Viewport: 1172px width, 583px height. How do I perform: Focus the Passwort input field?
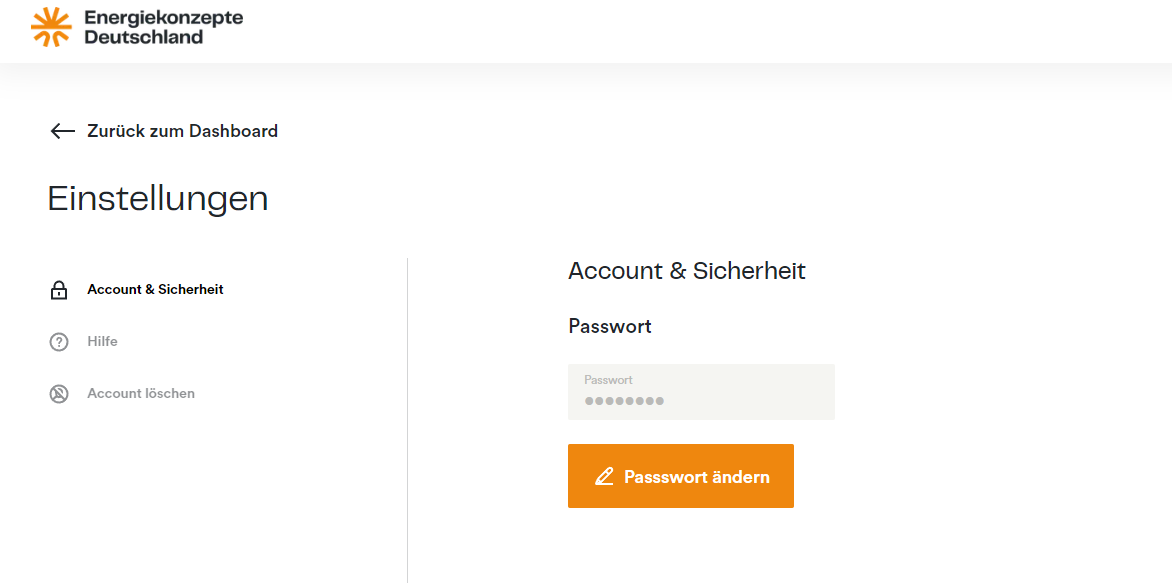(701, 392)
